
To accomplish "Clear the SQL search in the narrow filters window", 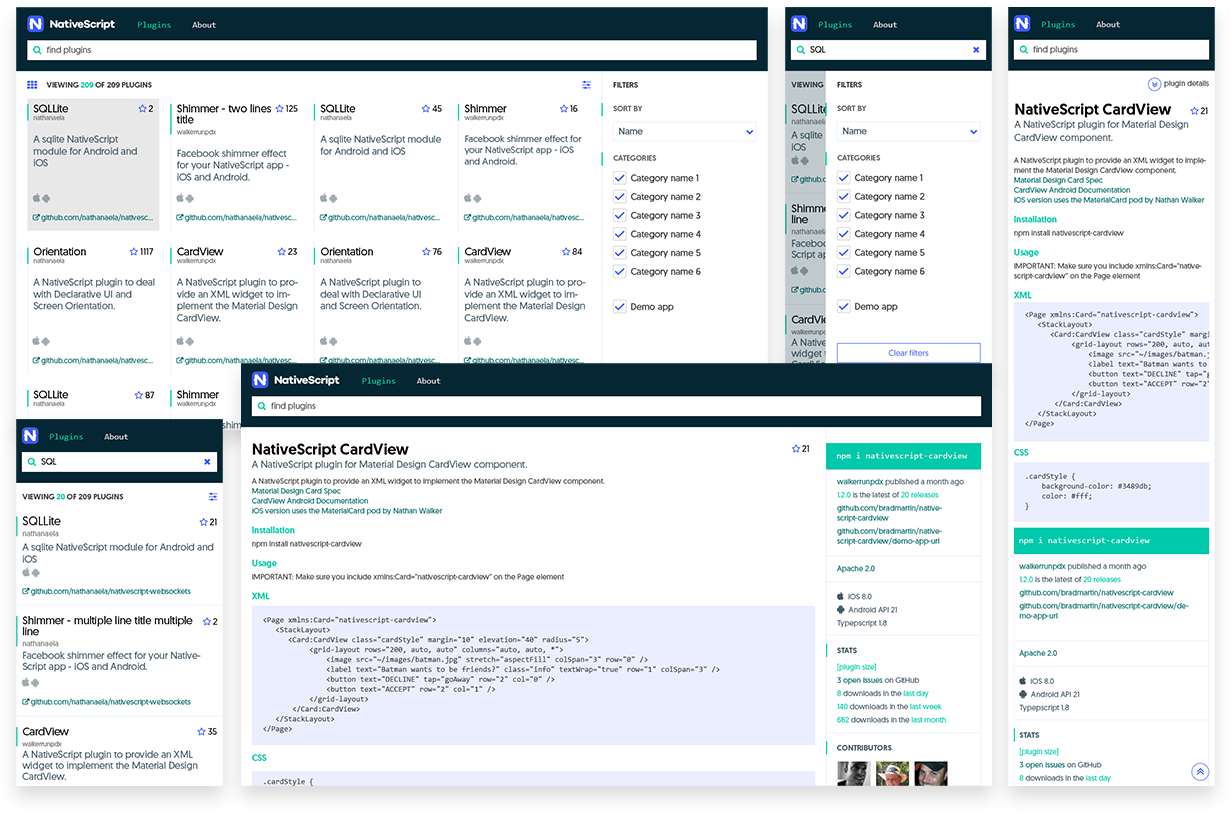I will coord(976,49).
